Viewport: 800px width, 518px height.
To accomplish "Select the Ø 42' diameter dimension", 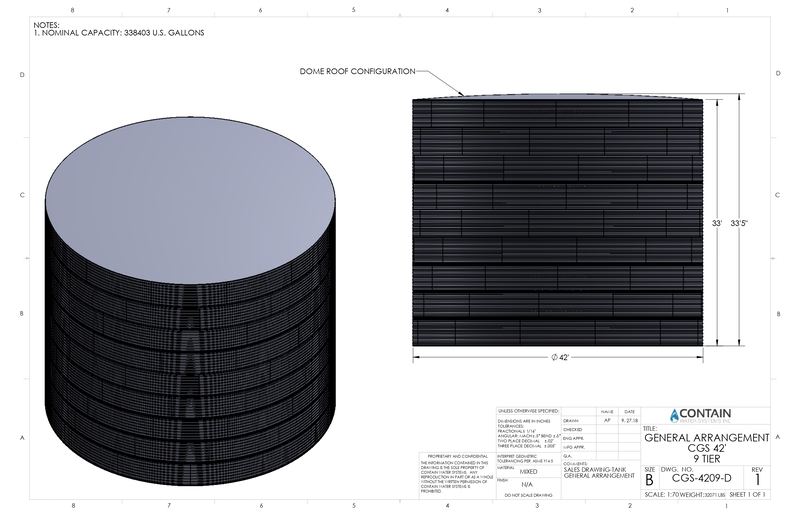I will [560, 357].
